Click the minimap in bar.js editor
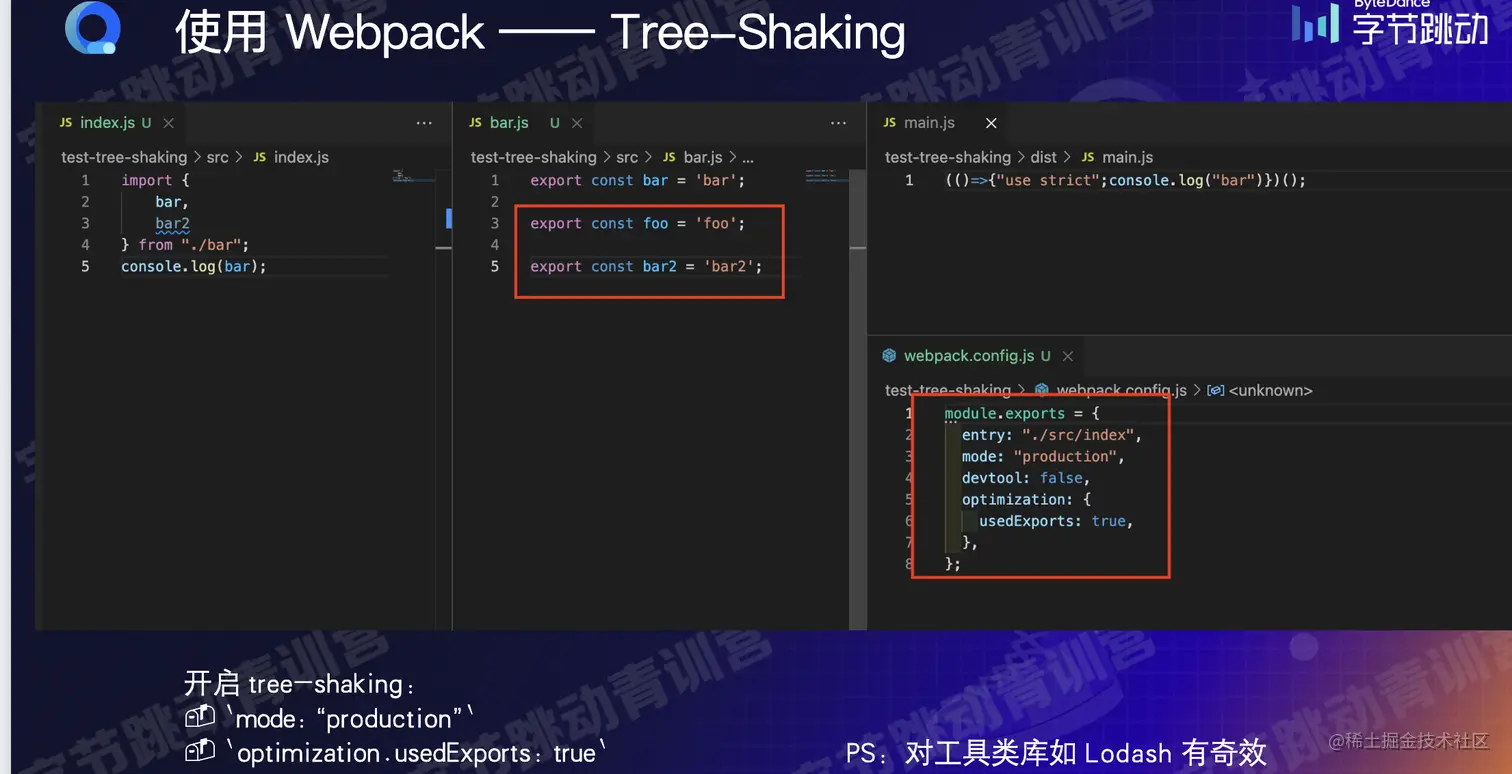The width and height of the screenshot is (1512, 774). [x=826, y=176]
